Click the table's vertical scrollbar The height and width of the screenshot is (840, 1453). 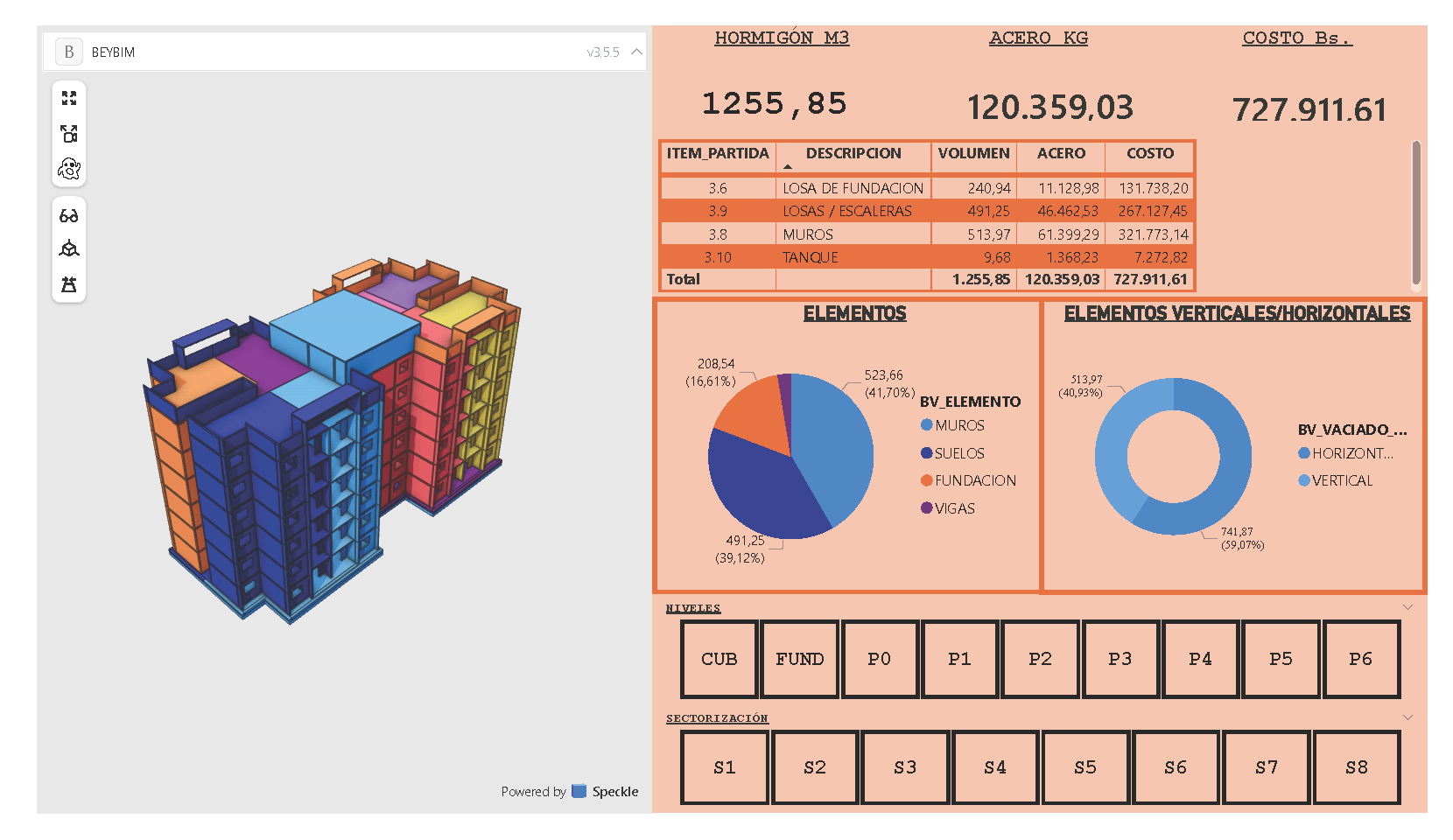tap(1416, 213)
